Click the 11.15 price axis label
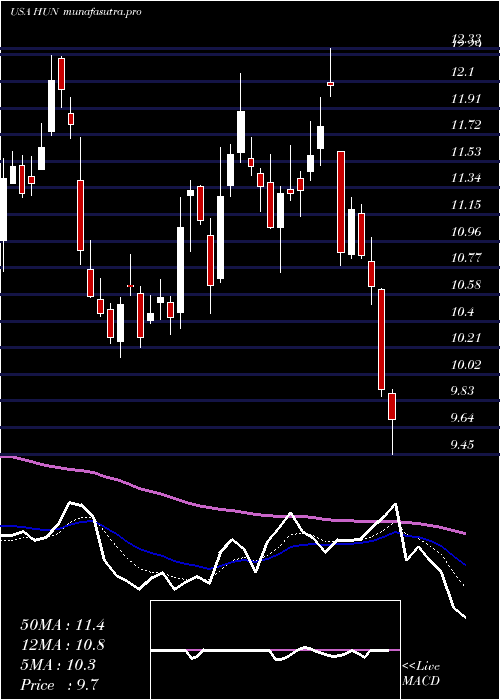 [x=466, y=204]
